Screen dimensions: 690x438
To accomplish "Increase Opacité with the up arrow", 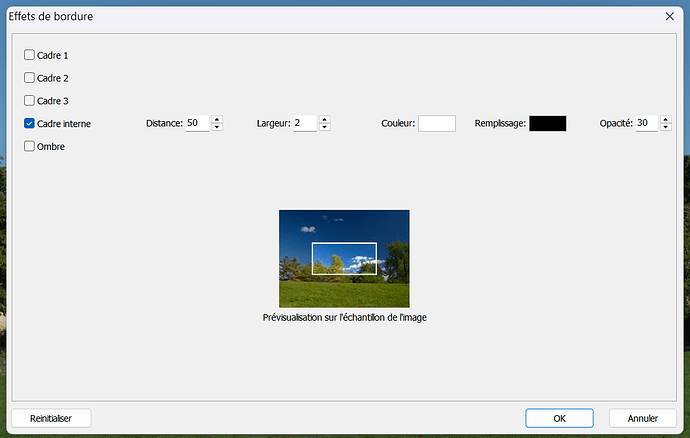I will pyautogui.click(x=666, y=119).
